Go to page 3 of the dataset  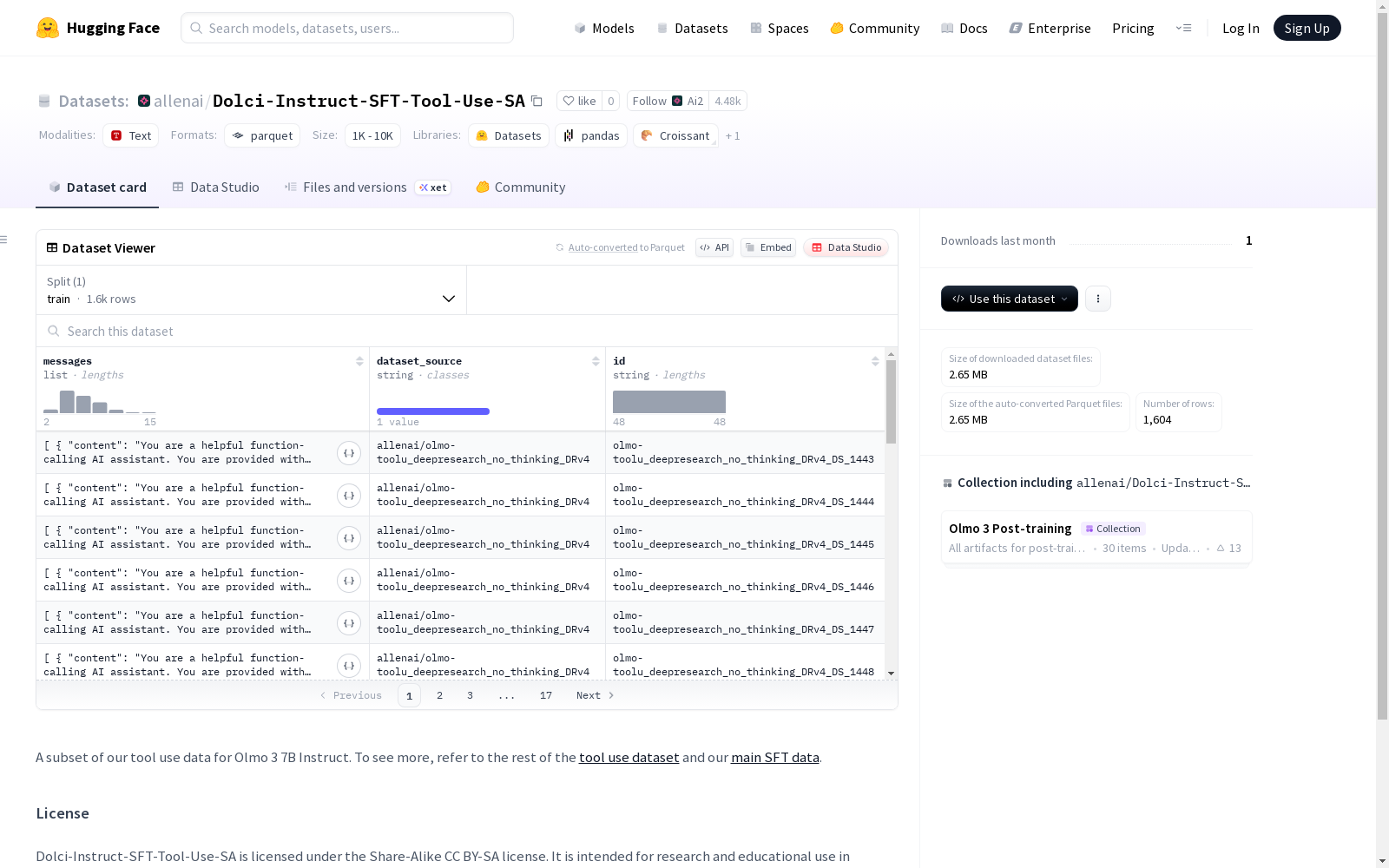(471, 695)
